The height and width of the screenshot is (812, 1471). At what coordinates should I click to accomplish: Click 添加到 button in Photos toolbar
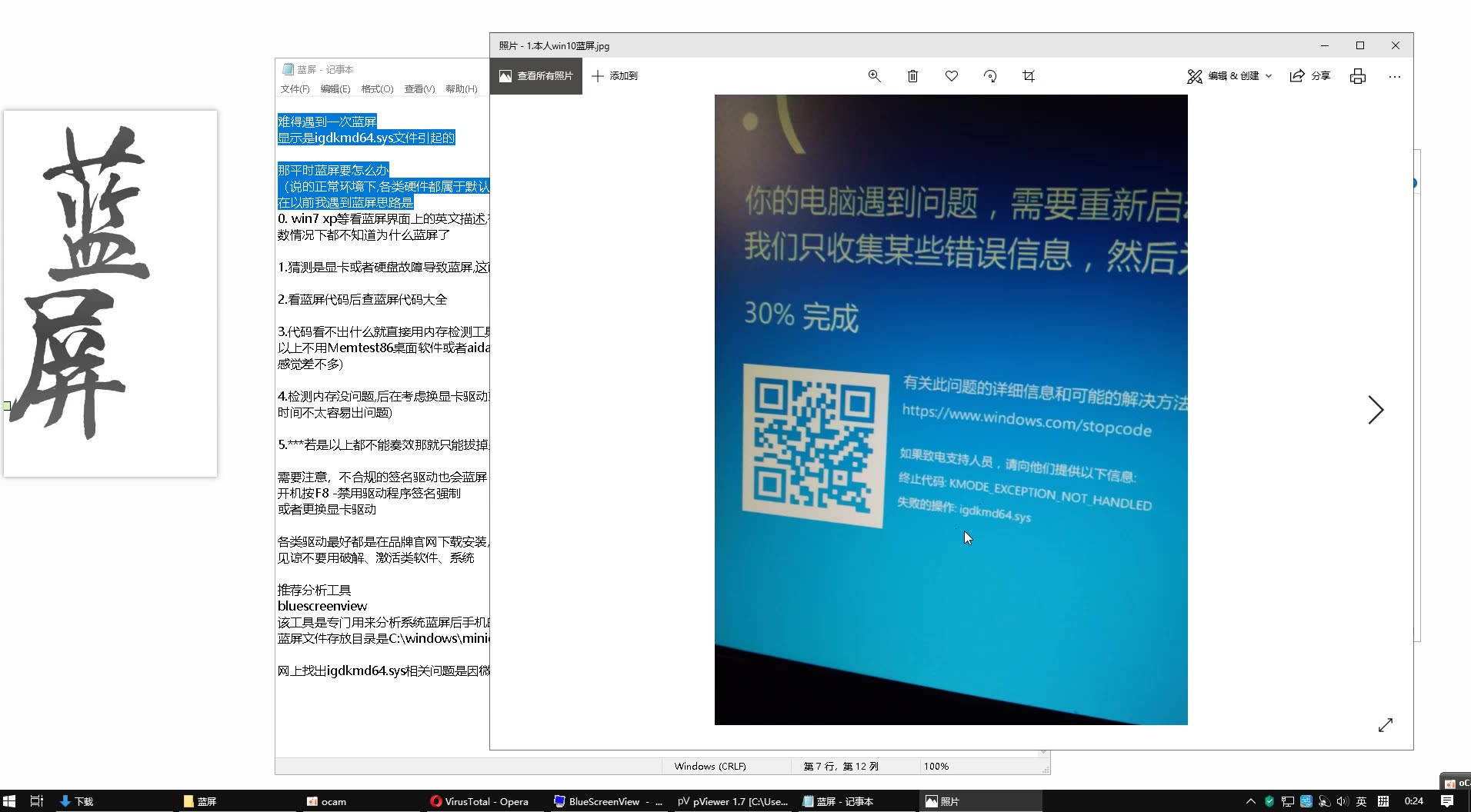pos(615,76)
